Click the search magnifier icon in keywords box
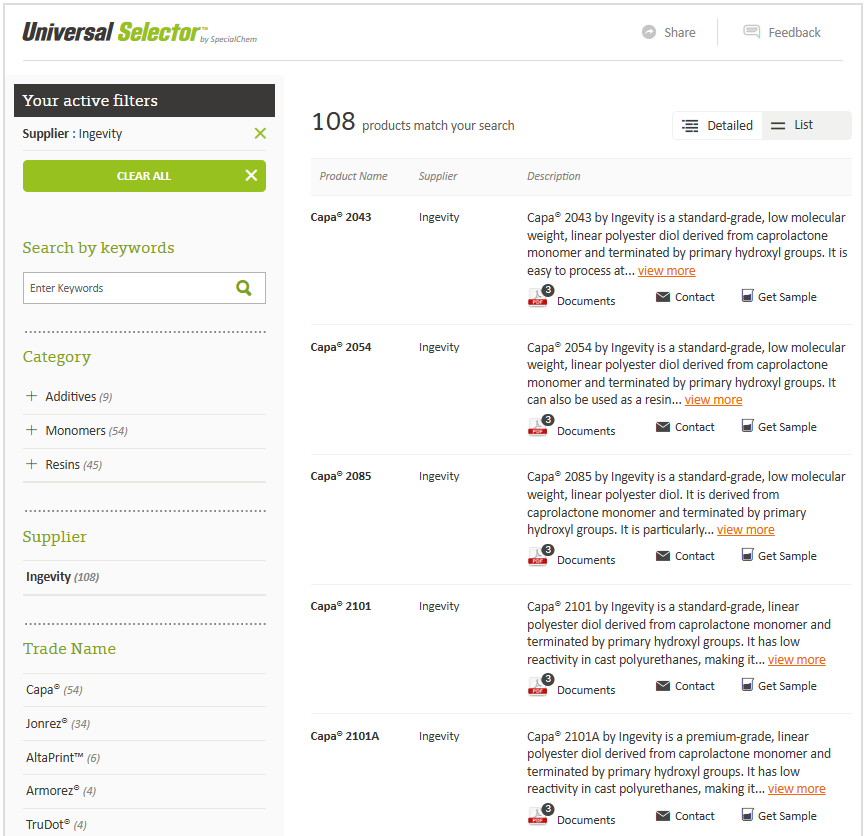Screen dimensions: 867x836 (x=244, y=288)
